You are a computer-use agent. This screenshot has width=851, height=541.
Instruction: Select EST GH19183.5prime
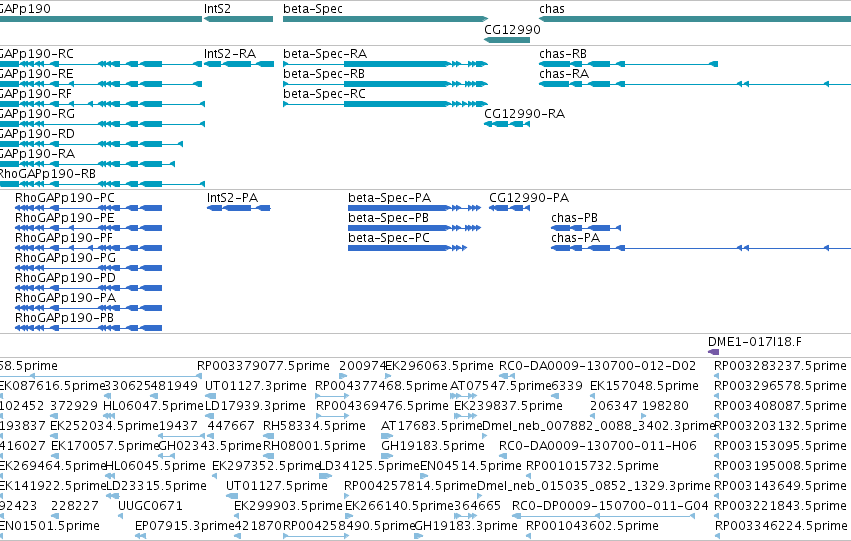(x=433, y=447)
